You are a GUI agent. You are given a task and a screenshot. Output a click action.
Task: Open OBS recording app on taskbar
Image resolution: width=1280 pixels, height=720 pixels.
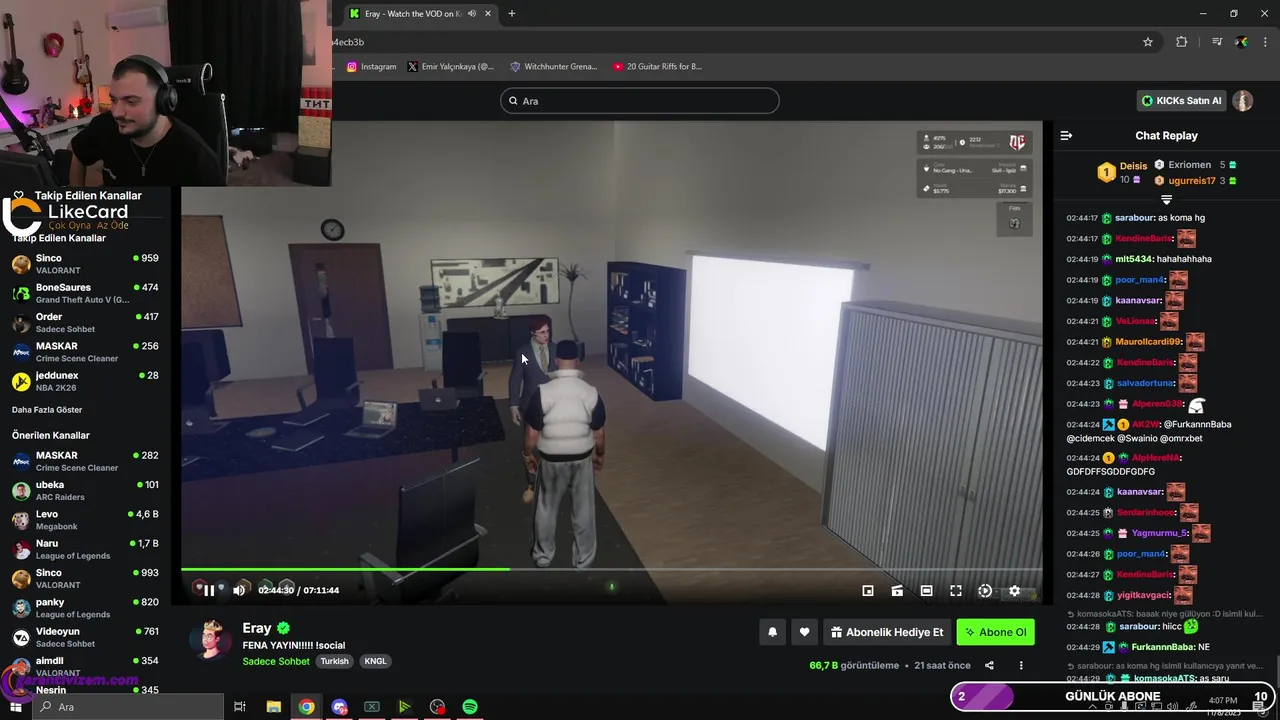click(437, 707)
